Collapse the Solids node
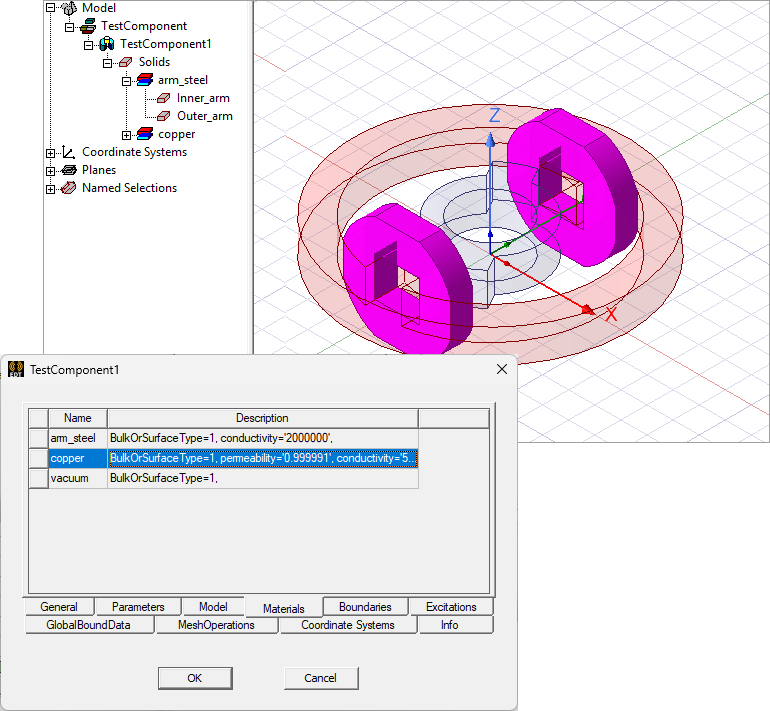 (108, 63)
